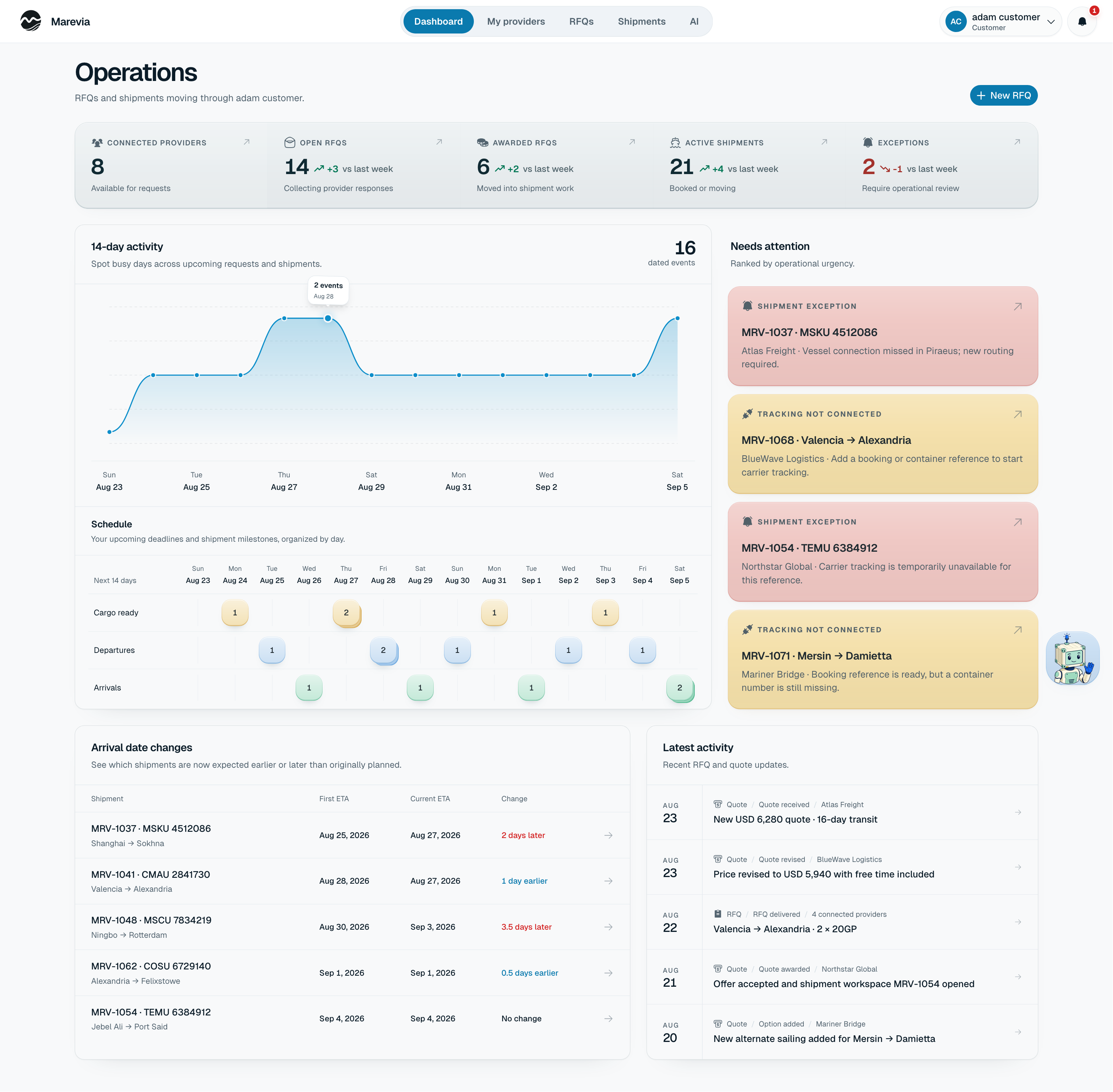The height and width of the screenshot is (1092, 1113).
Task: Open the notifications bell icon
Action: [1081, 22]
